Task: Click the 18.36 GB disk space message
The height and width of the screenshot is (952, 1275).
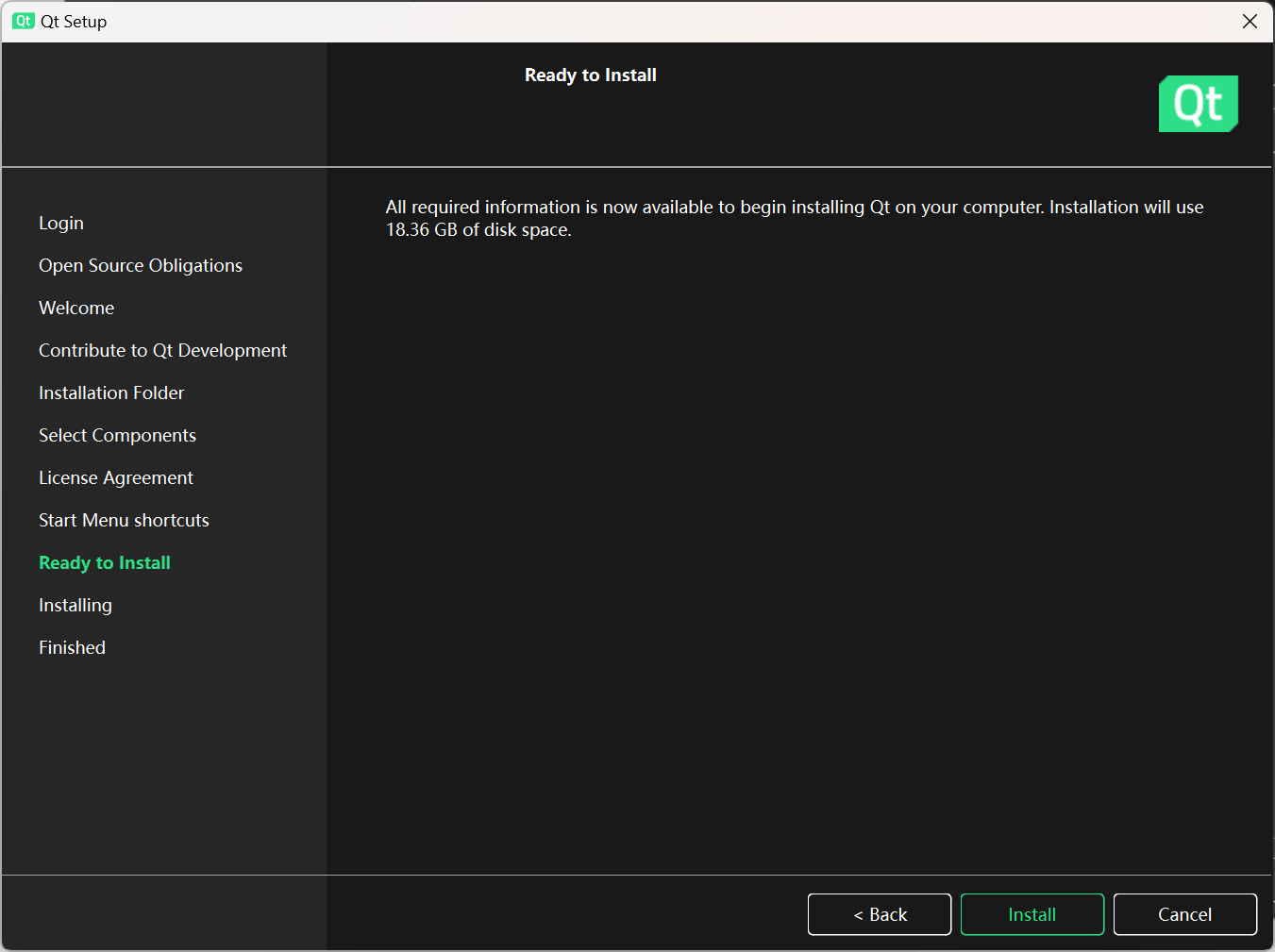Action: pos(795,218)
